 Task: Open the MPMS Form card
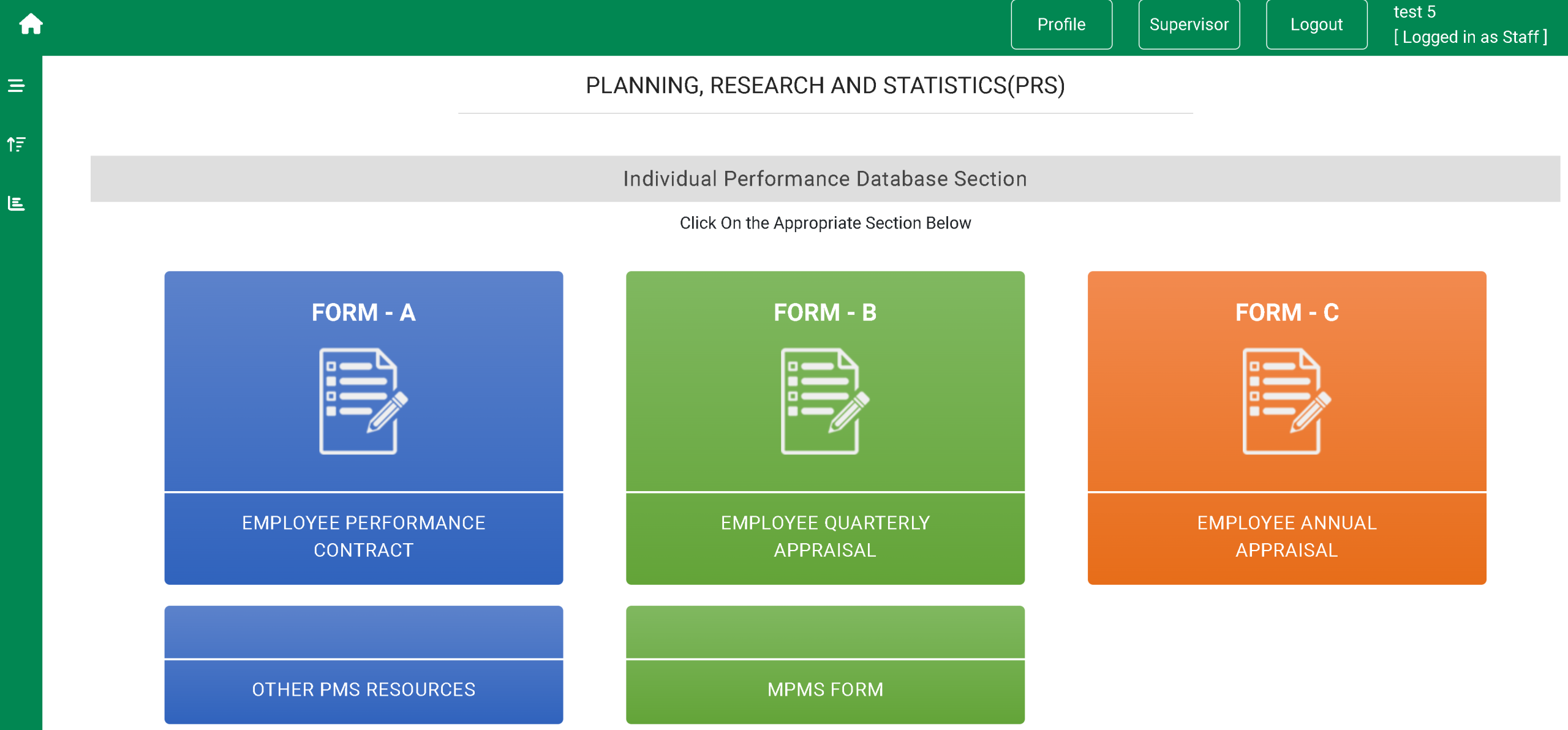[x=825, y=690]
